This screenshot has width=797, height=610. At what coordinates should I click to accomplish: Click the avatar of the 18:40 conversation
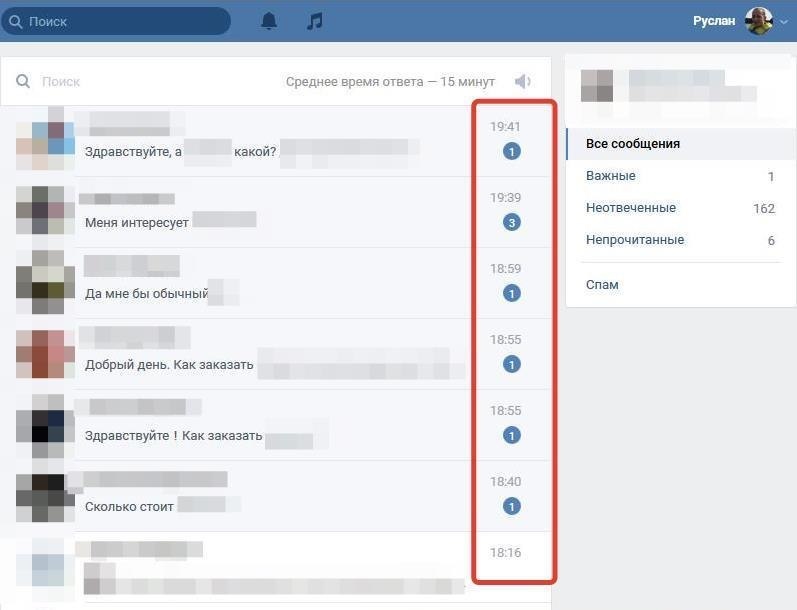[45, 497]
